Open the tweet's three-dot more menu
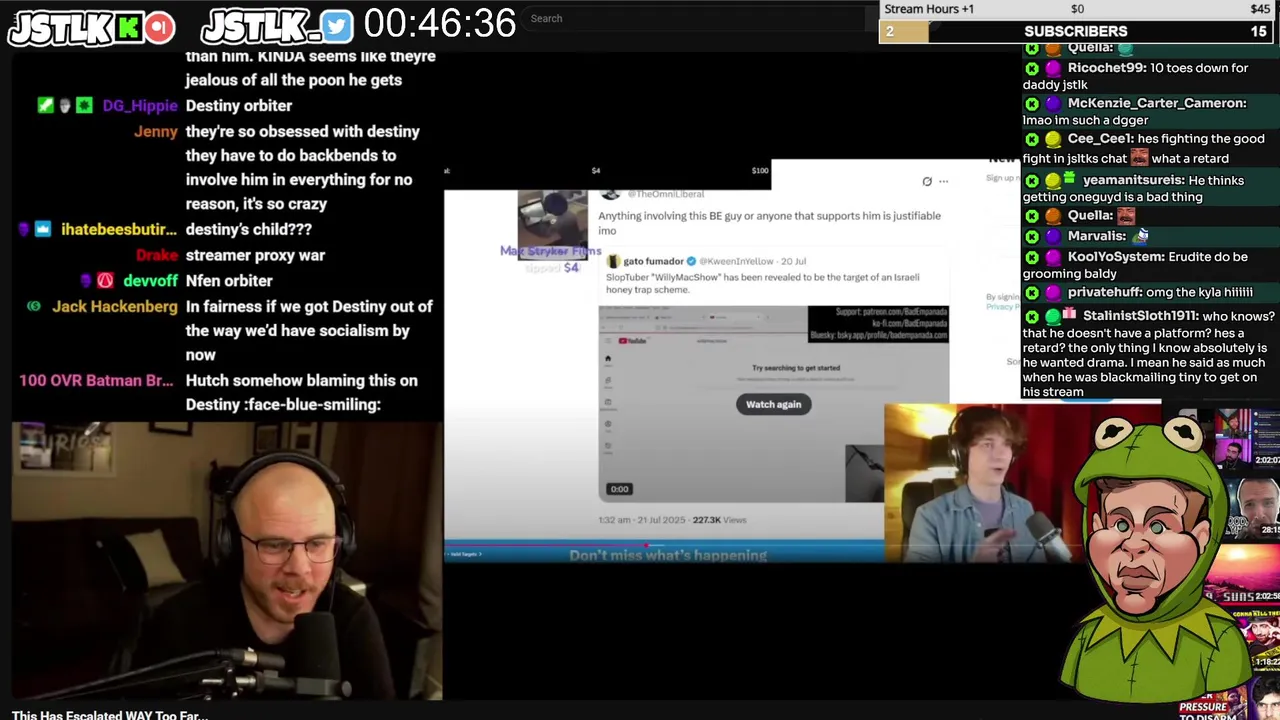Screen dimensions: 1280x720 pyautogui.click(x=943, y=182)
